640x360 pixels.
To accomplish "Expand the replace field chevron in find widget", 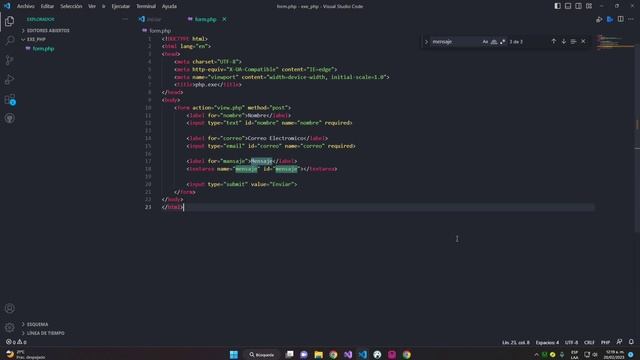I will 426,42.
